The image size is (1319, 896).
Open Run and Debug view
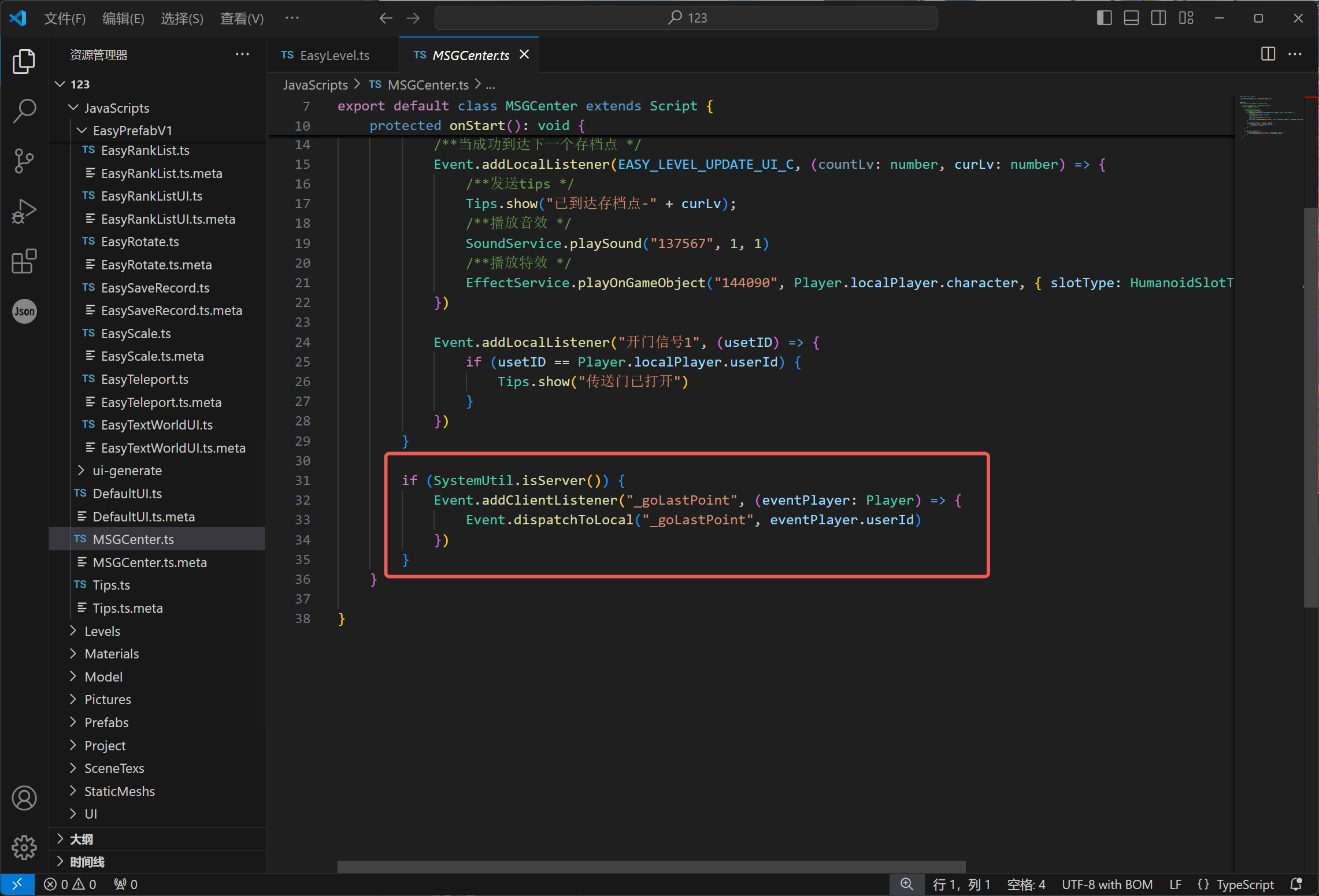click(x=24, y=212)
